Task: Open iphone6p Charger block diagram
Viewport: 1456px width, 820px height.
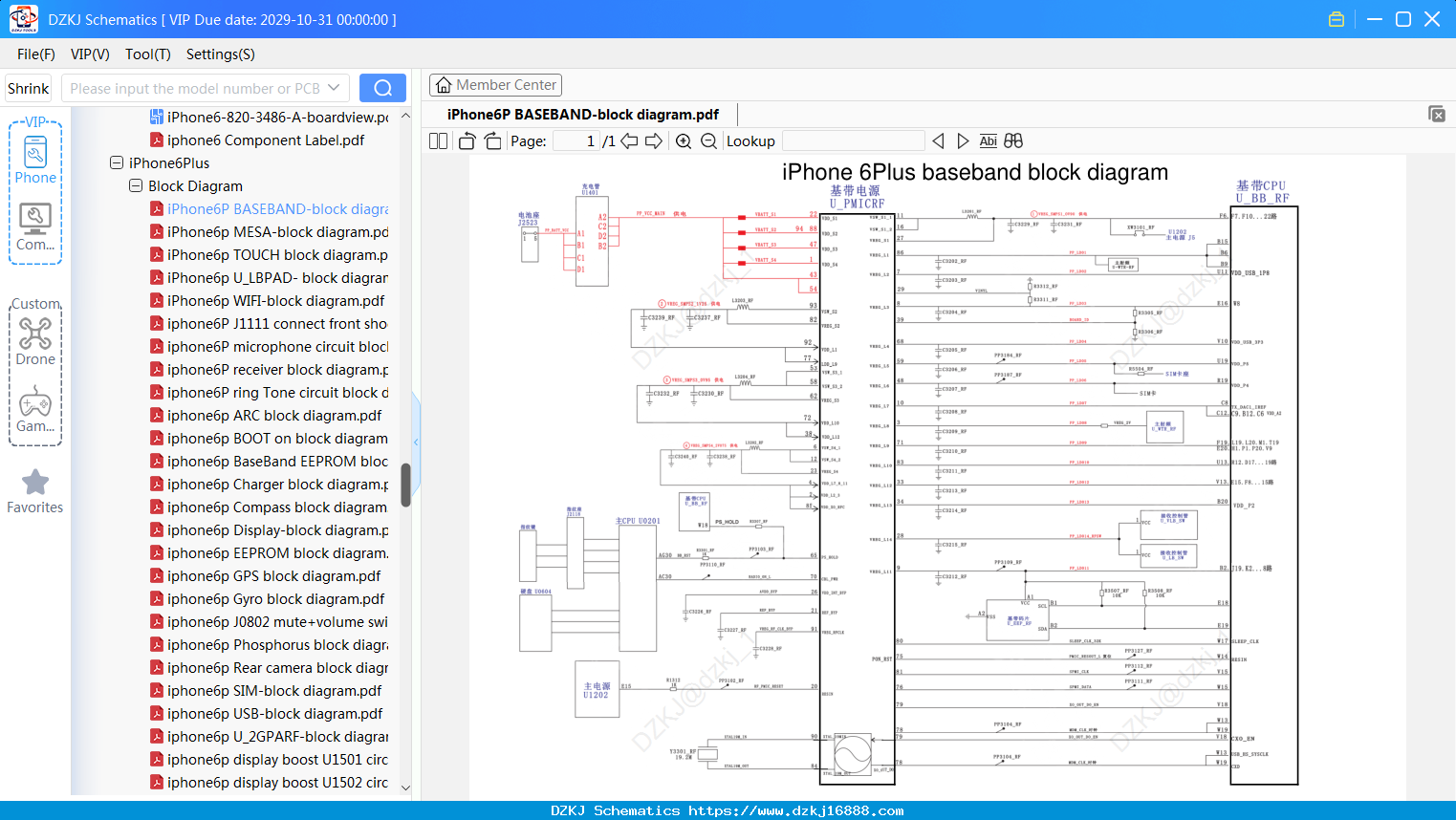Action: [277, 484]
